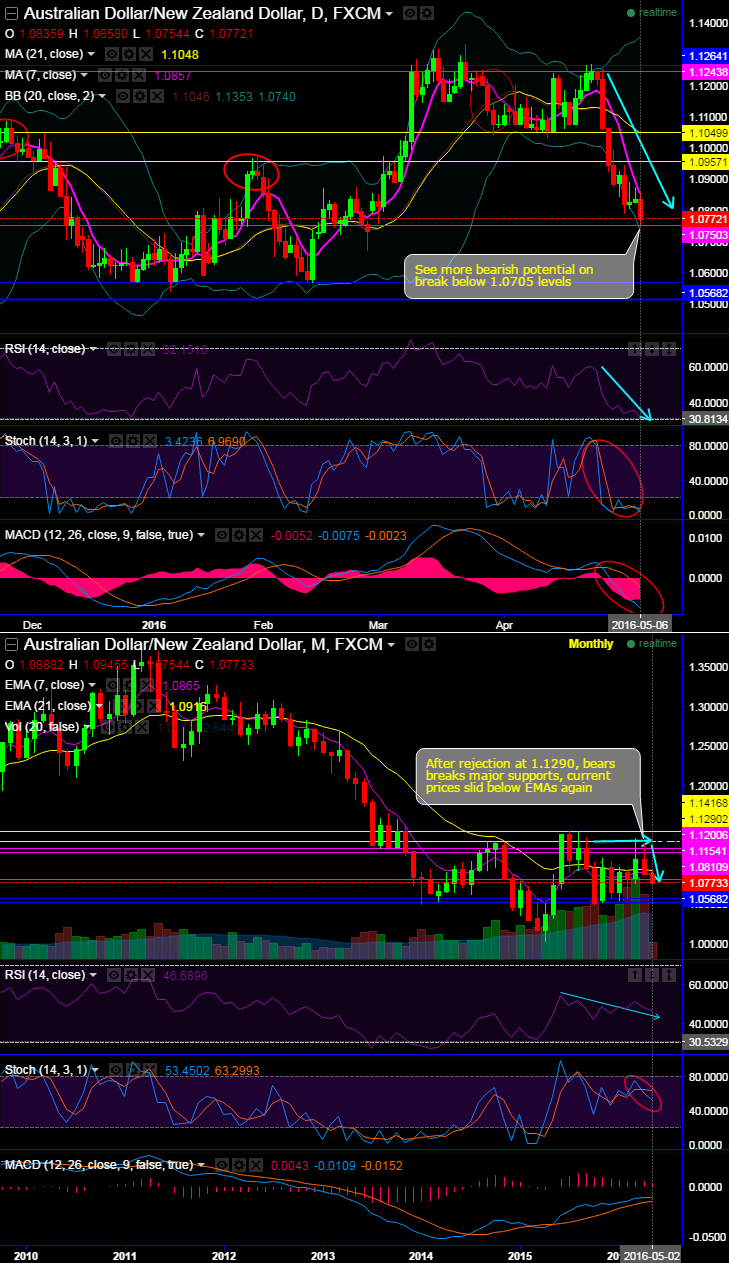Screen dimensions: 729x1263
Task: Expand daily MACD dropdown arrow
Action: pyautogui.click(x=203, y=535)
